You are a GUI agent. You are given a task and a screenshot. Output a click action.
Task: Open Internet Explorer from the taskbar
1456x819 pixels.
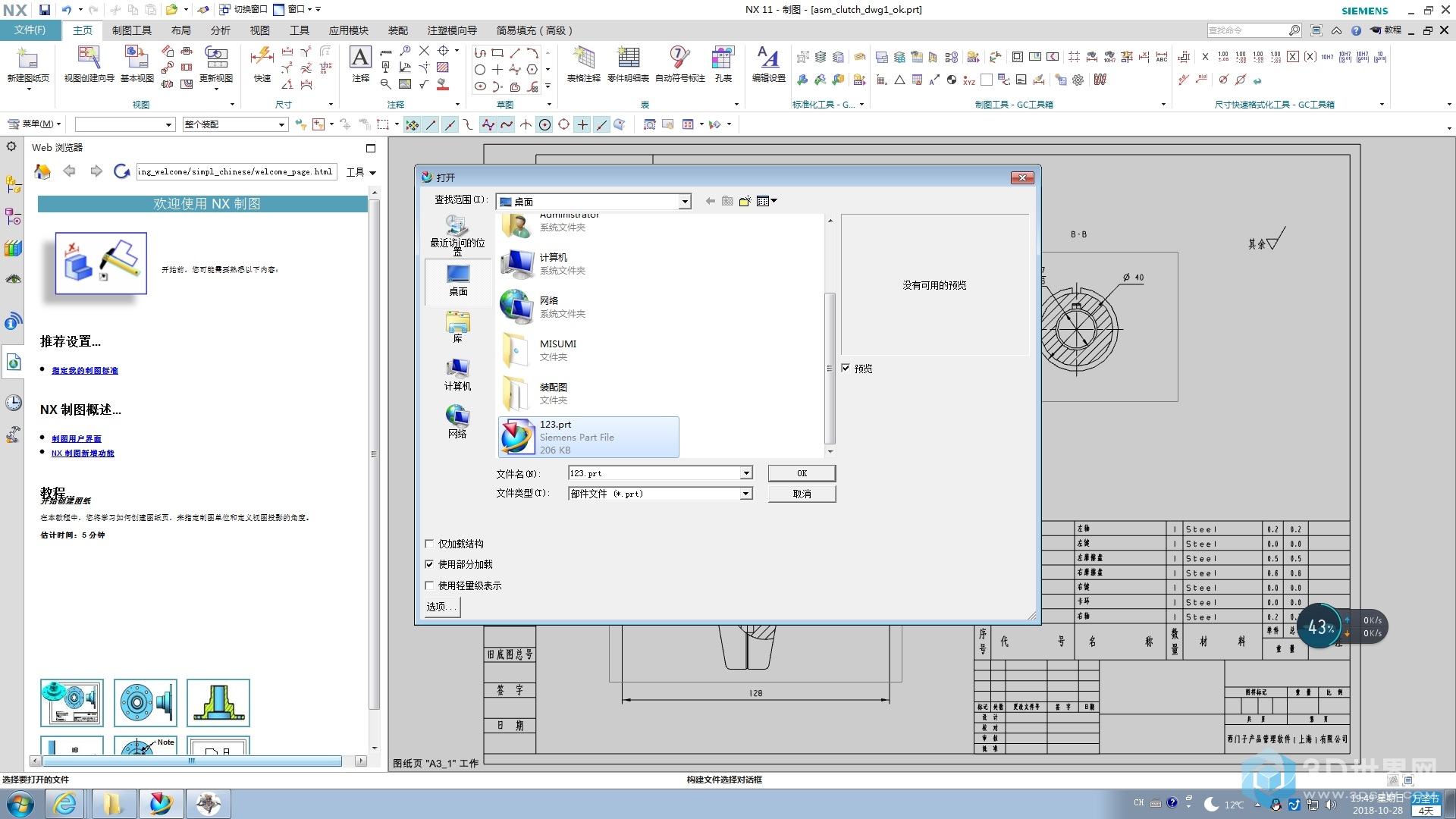pos(65,804)
